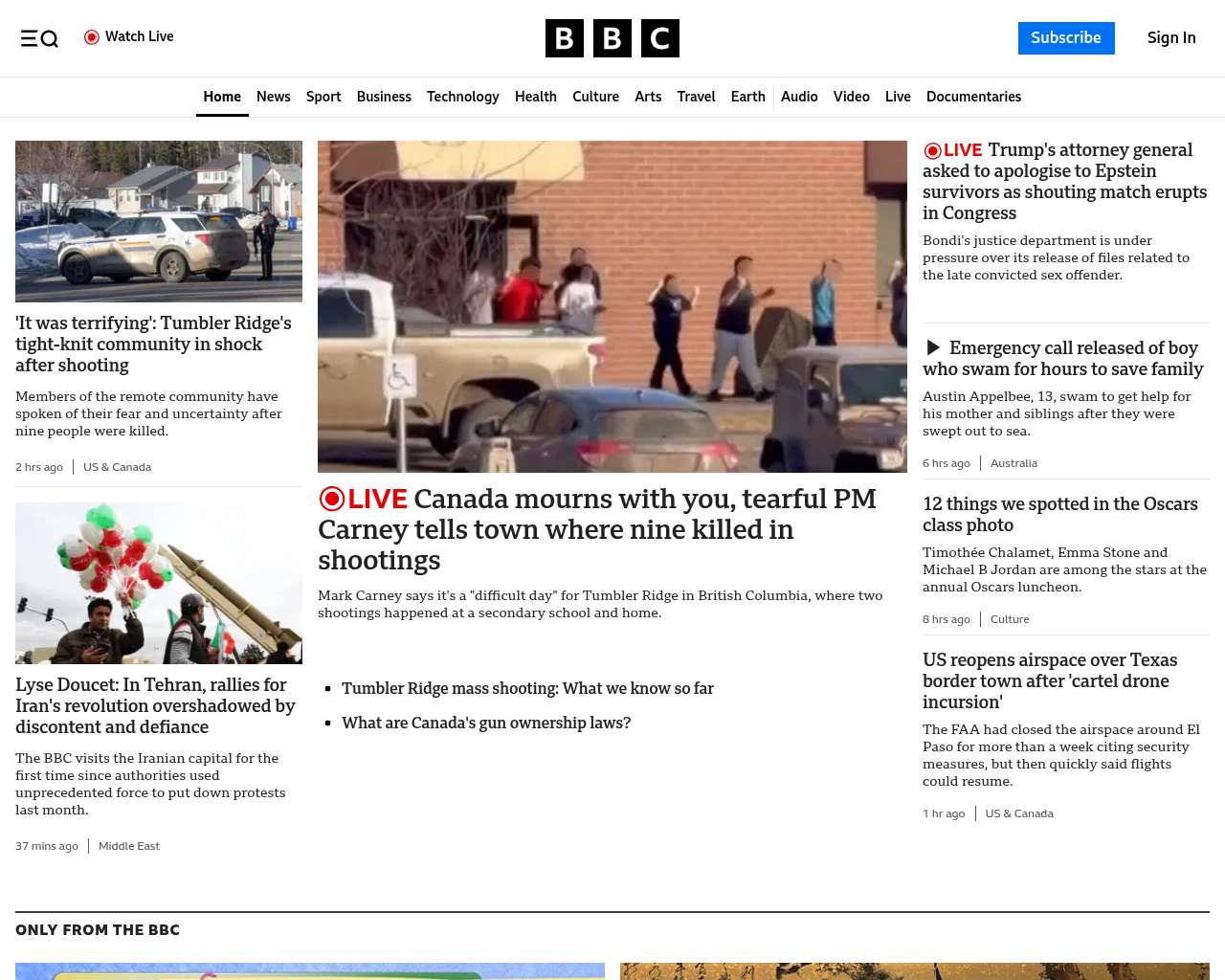Open the menu and search icon
Image resolution: width=1225 pixels, height=980 pixels.
pos(39,38)
